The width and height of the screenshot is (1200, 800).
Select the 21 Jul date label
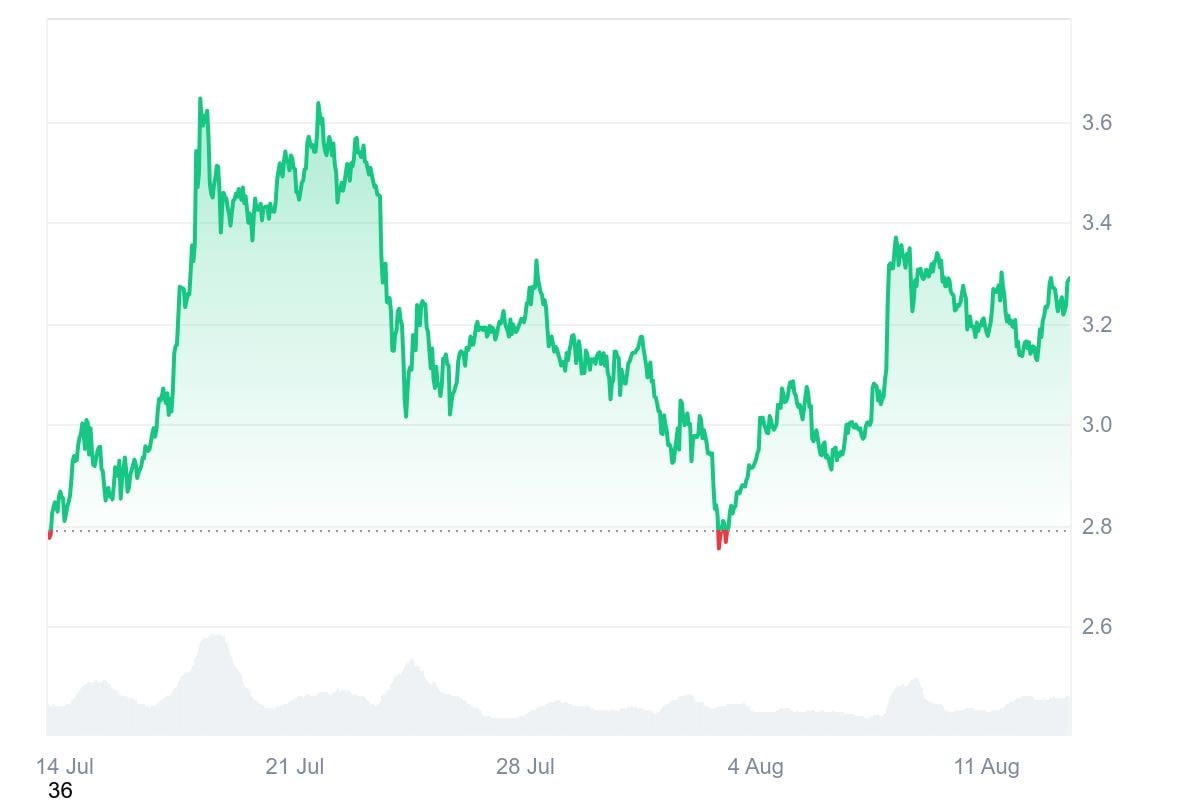coord(295,767)
